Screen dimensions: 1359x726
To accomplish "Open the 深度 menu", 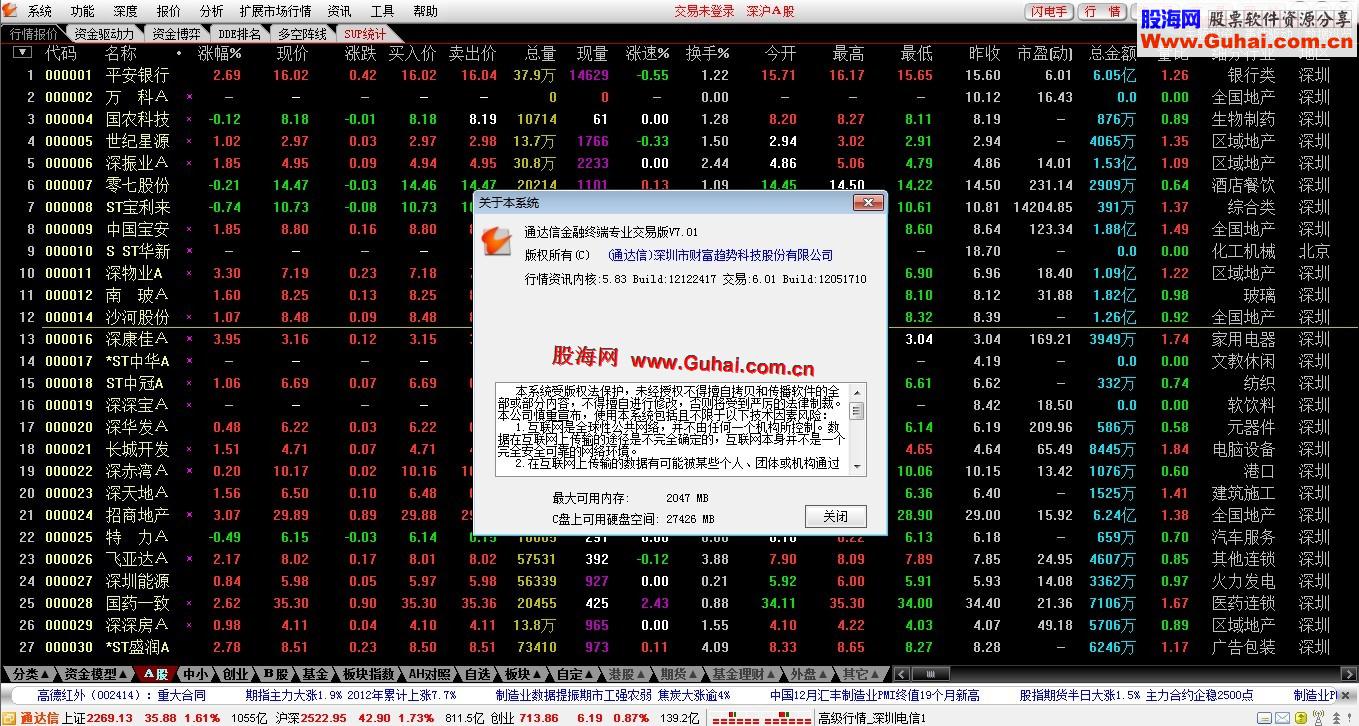I will [x=126, y=11].
